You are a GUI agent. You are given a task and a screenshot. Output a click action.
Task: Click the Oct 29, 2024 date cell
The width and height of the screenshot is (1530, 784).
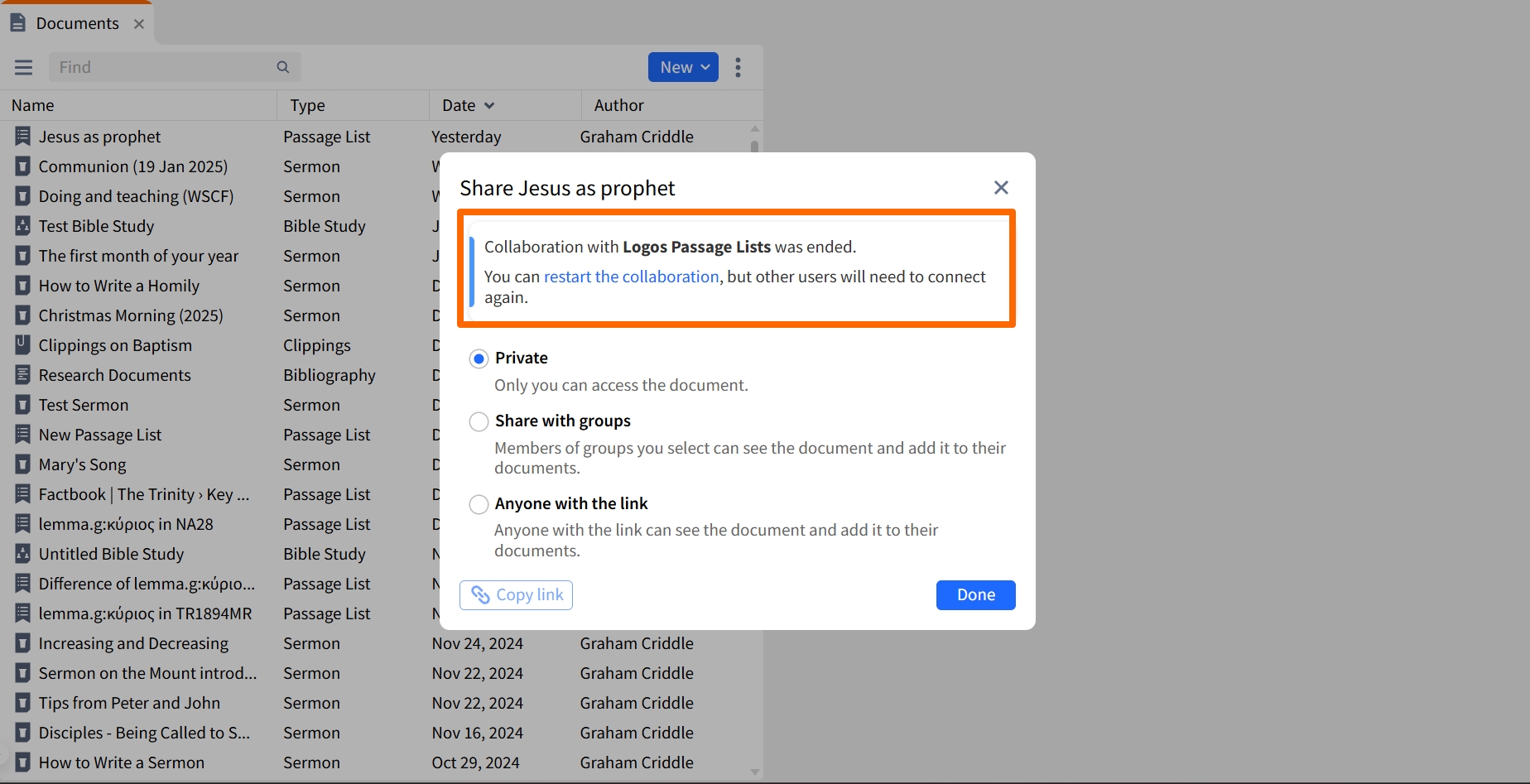pos(475,762)
